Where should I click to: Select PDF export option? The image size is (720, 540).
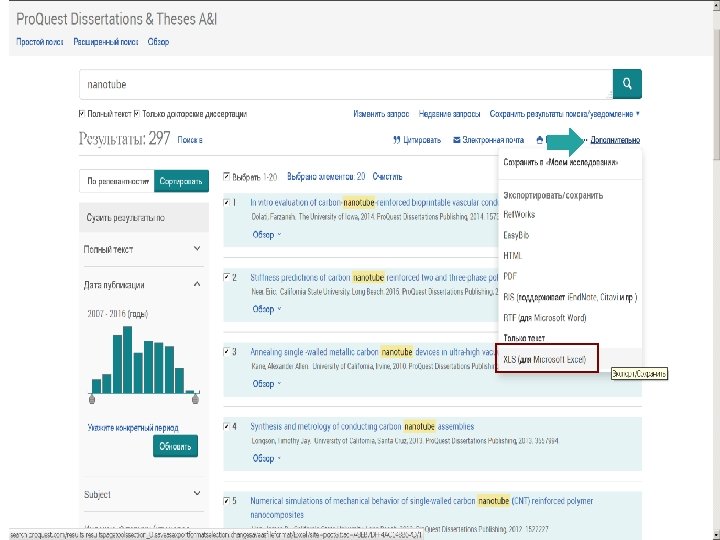tap(510, 276)
